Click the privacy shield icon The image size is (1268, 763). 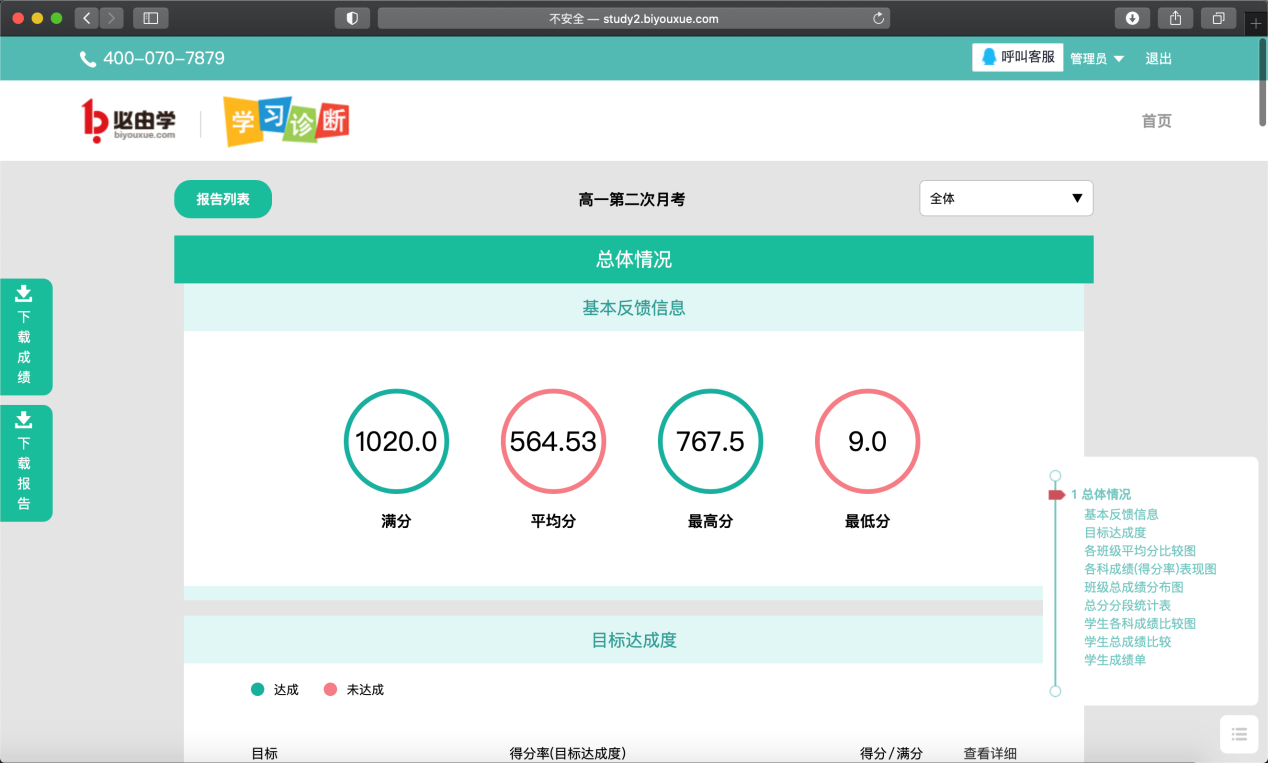(352, 18)
